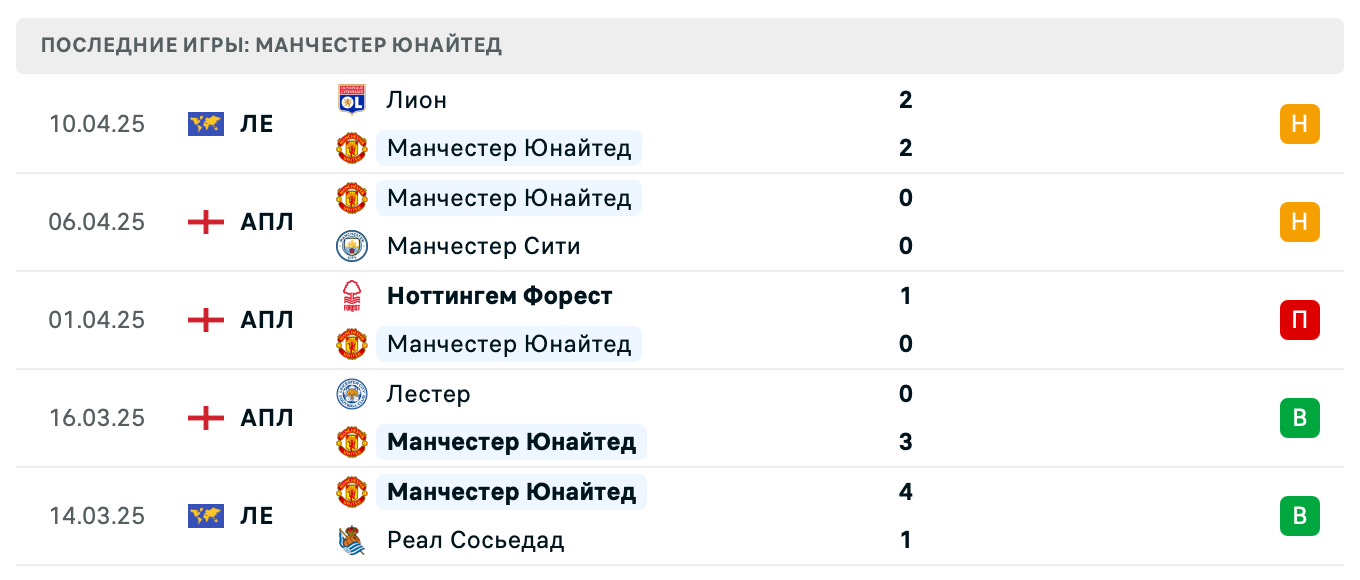
Task: Click the header ПОСЛЕДНИЕ ИГРЫ: МАНЧЕСТЕР ЮНАЙТЕД
Action: click(x=270, y=45)
